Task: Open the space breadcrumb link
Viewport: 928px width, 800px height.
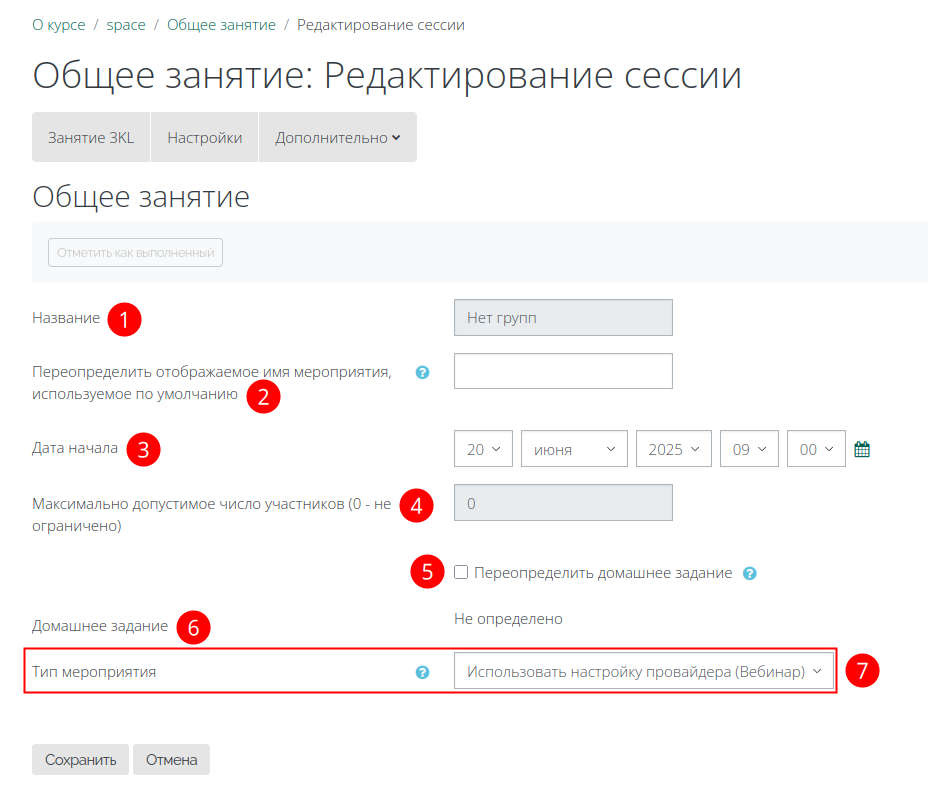Action: point(126,25)
